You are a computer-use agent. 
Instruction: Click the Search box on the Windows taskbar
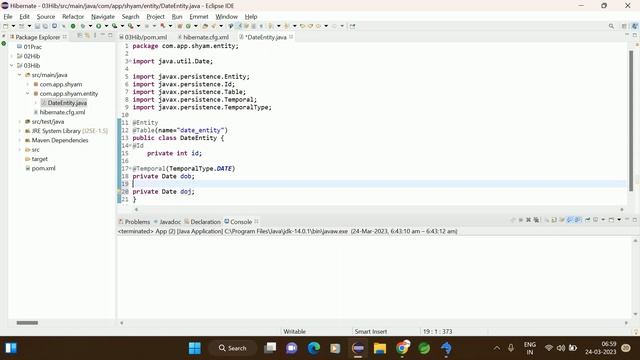point(233,348)
